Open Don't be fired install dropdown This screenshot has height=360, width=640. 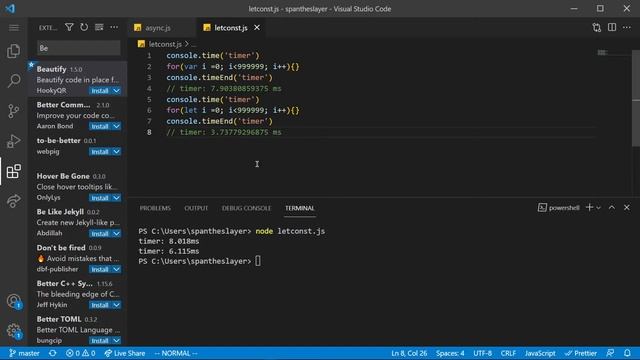pos(116,269)
